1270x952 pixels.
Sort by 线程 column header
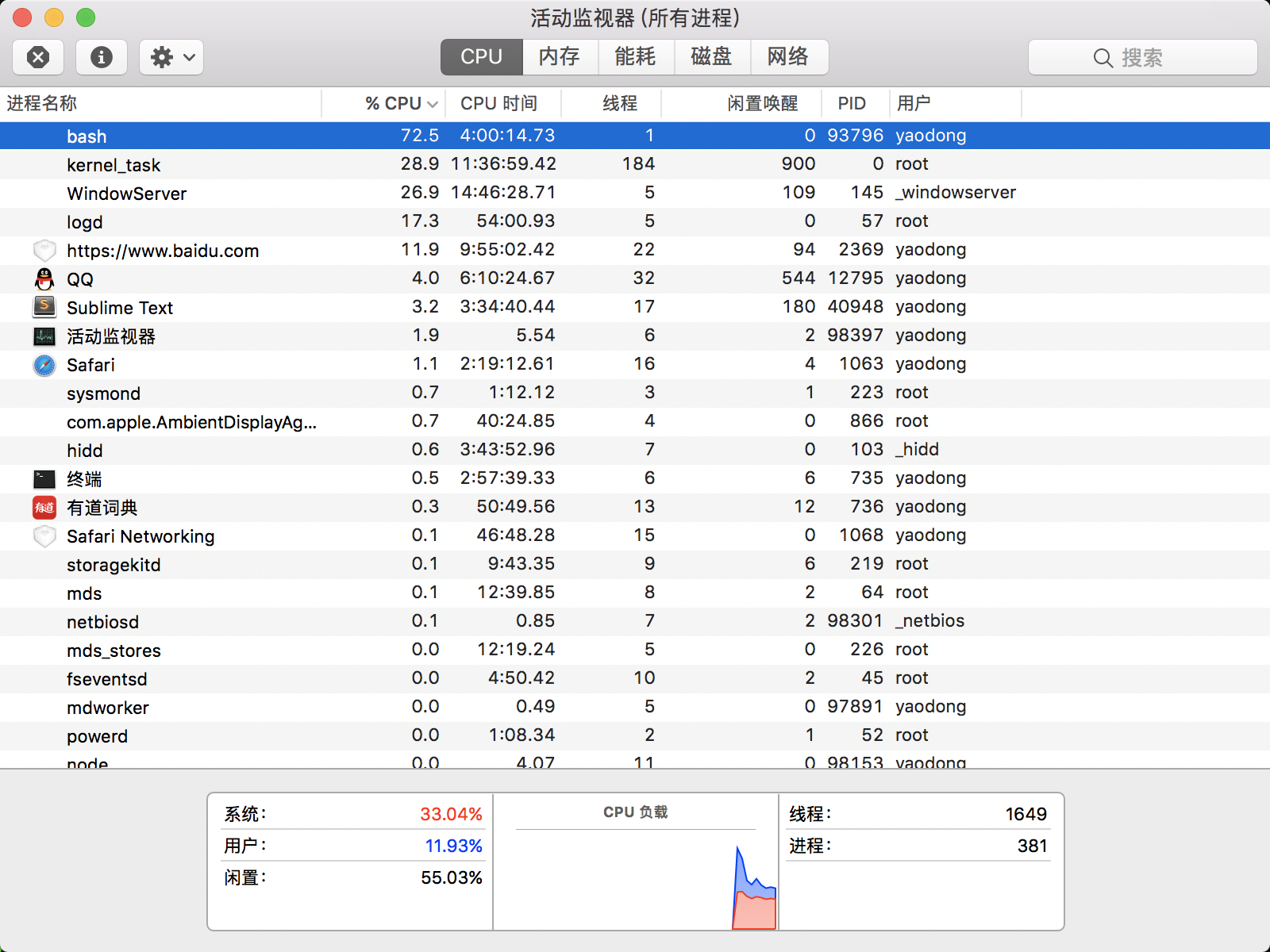point(619,103)
